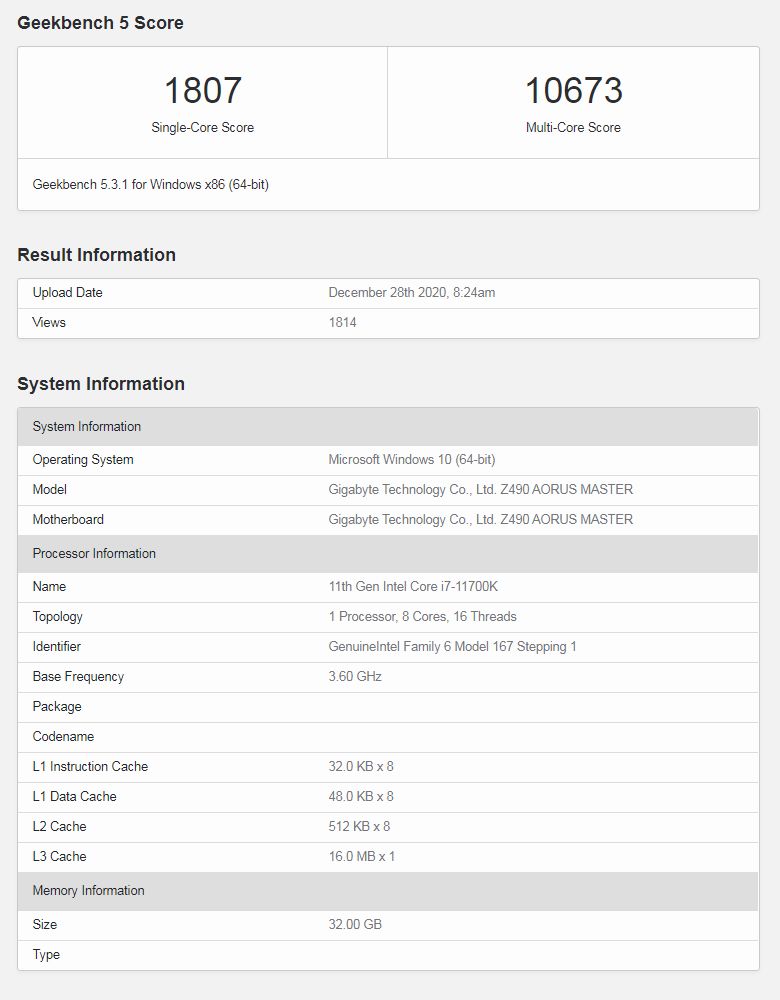Click the Processor Information section header

[x=388, y=554]
